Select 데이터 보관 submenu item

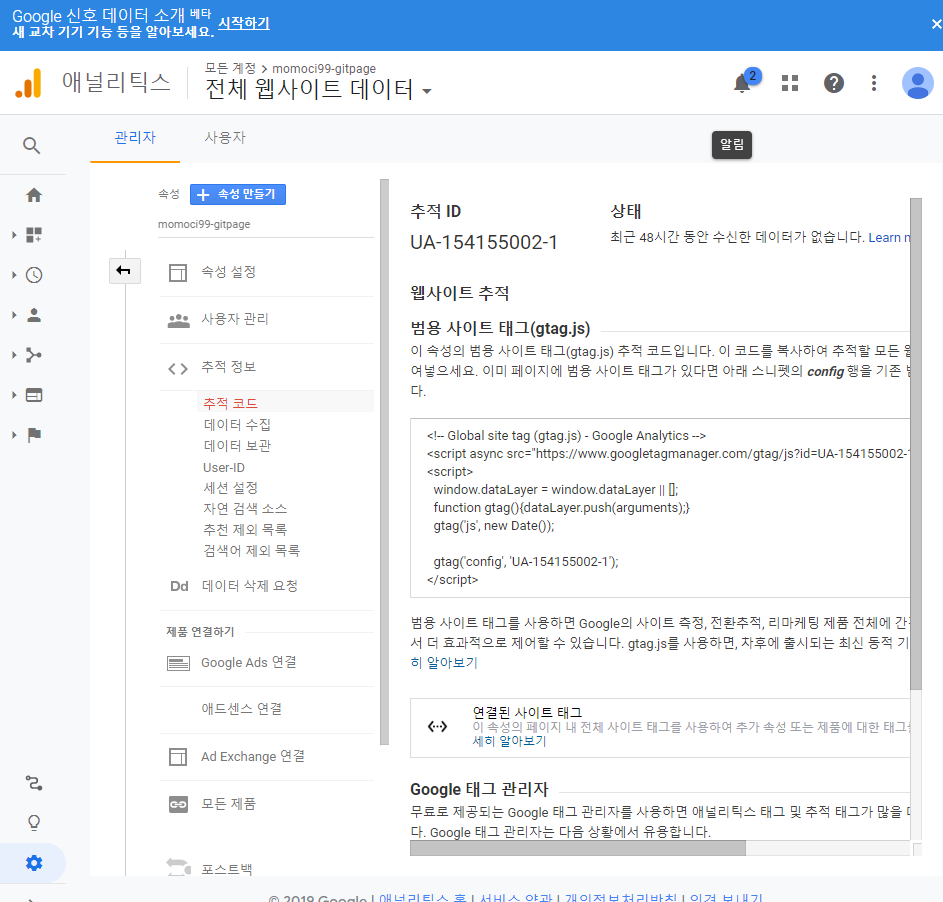[237, 446]
